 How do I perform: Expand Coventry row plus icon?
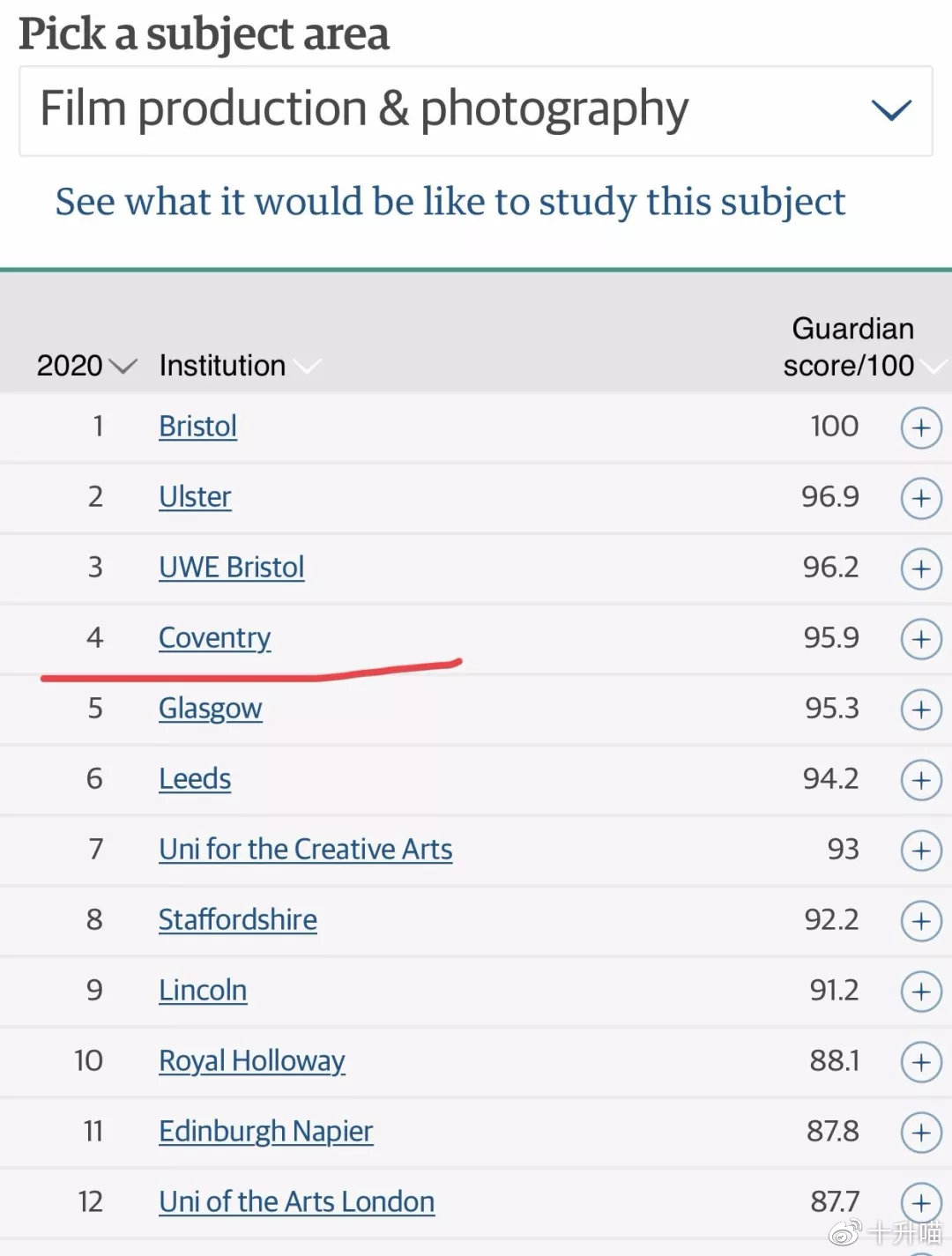(x=921, y=639)
